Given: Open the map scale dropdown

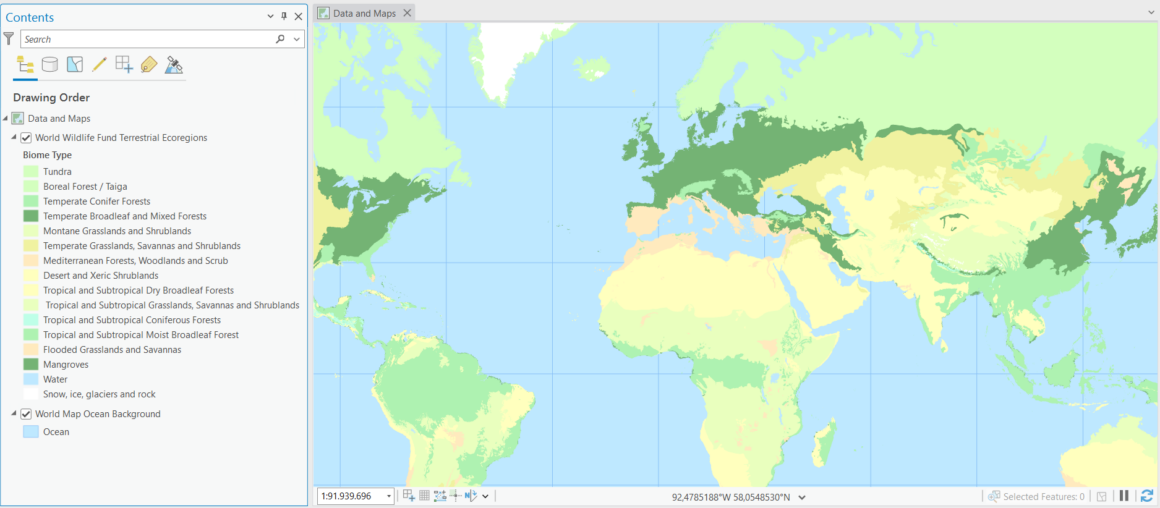Looking at the screenshot, I should click(x=390, y=496).
